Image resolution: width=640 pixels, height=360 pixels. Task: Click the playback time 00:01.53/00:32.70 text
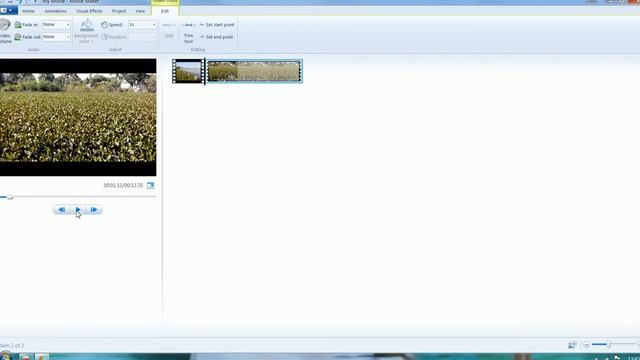[x=123, y=185]
